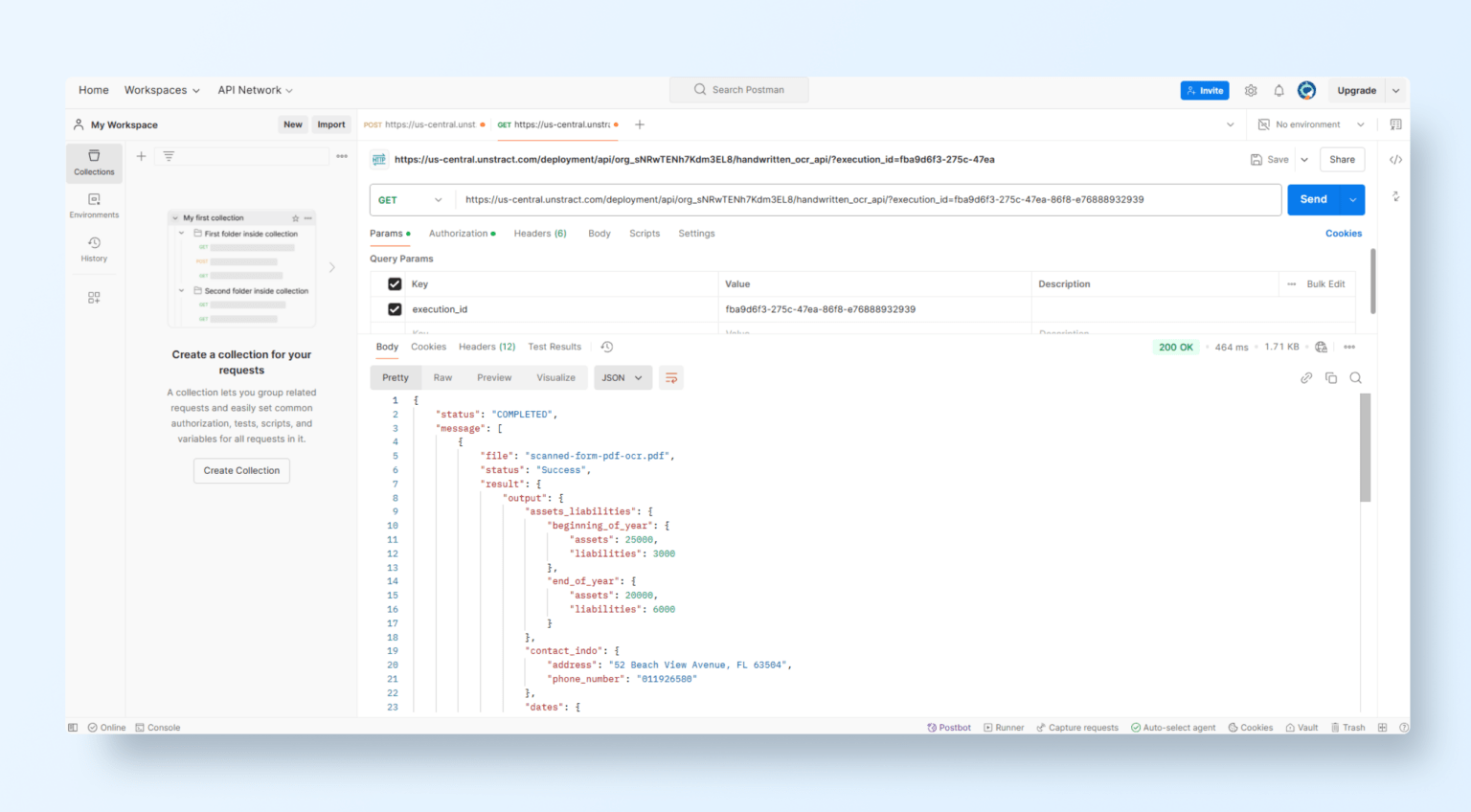Switch to the Authorization tab
Screen dimensions: 1471x812
(x=458, y=233)
